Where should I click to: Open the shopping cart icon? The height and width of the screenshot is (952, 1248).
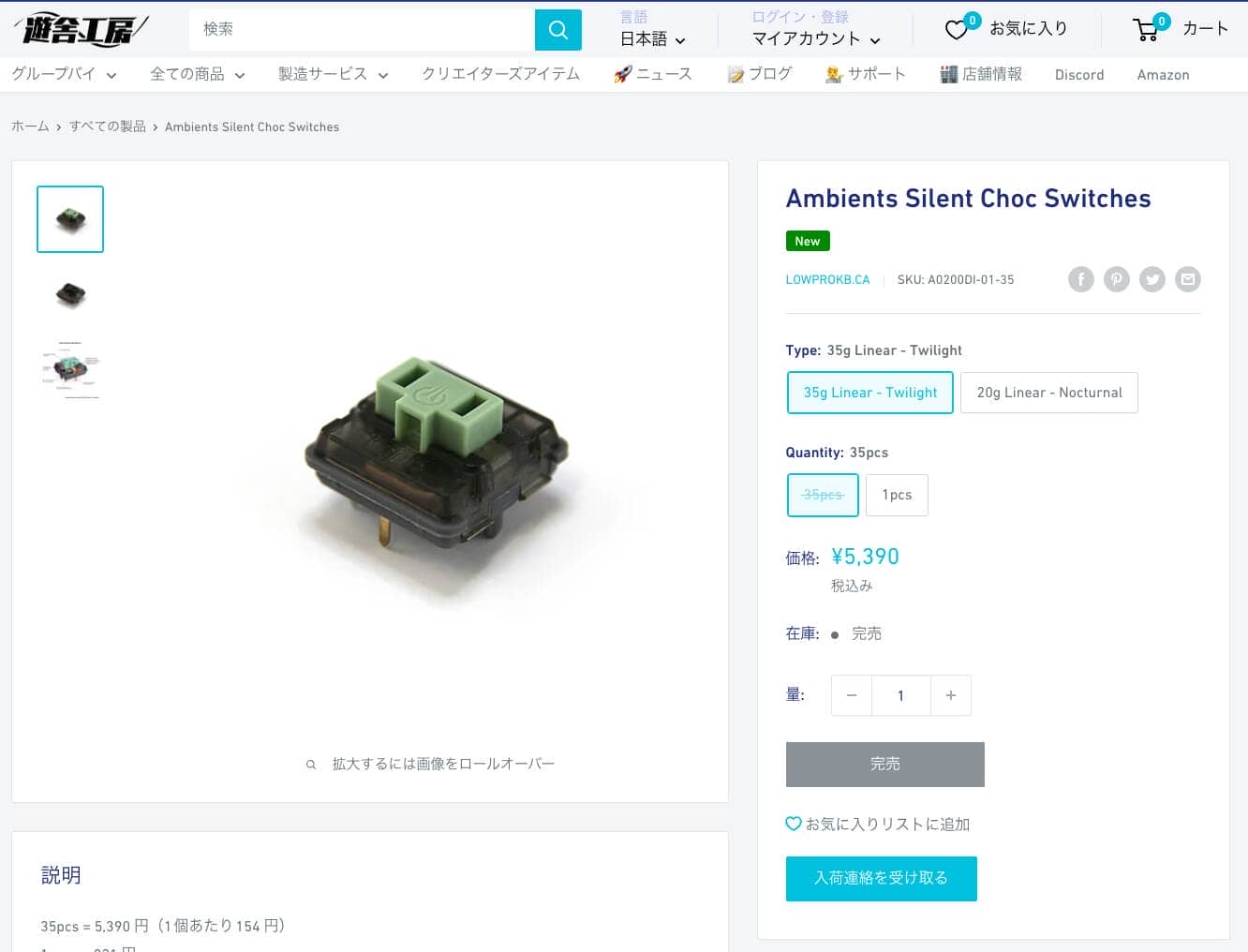click(1146, 30)
